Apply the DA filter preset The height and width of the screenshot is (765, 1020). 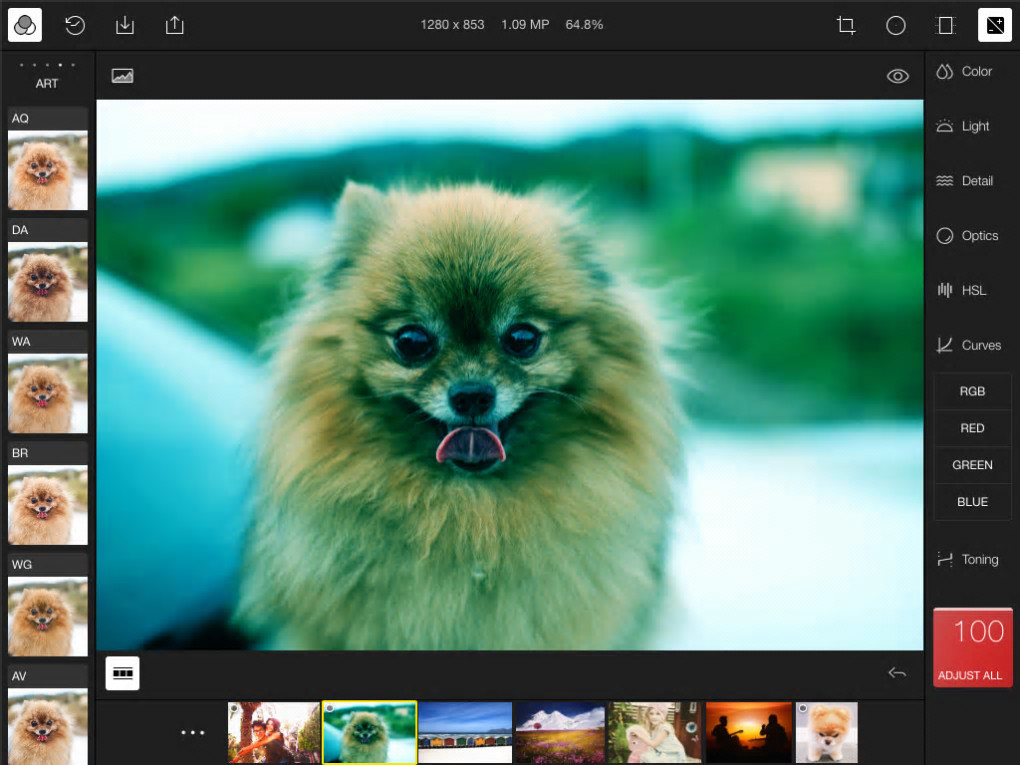tap(47, 271)
